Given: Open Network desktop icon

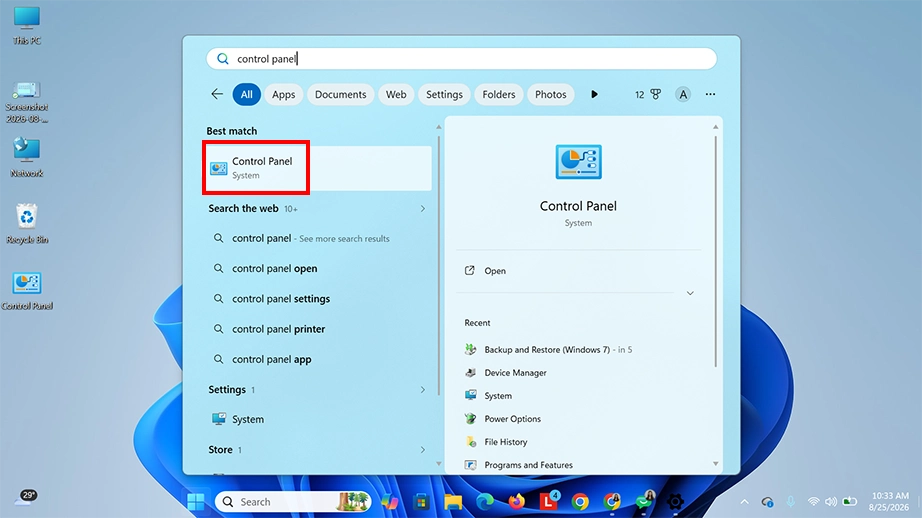Looking at the screenshot, I should pyautogui.click(x=26, y=158).
